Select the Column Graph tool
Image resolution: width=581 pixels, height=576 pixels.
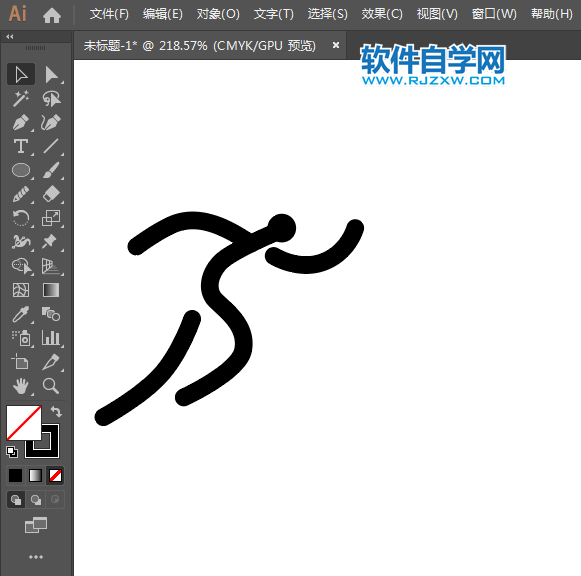(51, 338)
